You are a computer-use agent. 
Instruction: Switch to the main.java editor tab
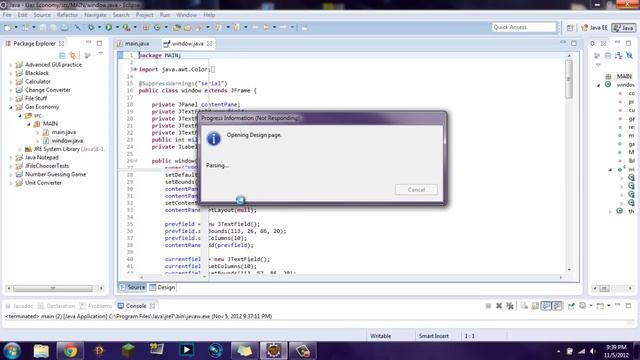pos(133,43)
